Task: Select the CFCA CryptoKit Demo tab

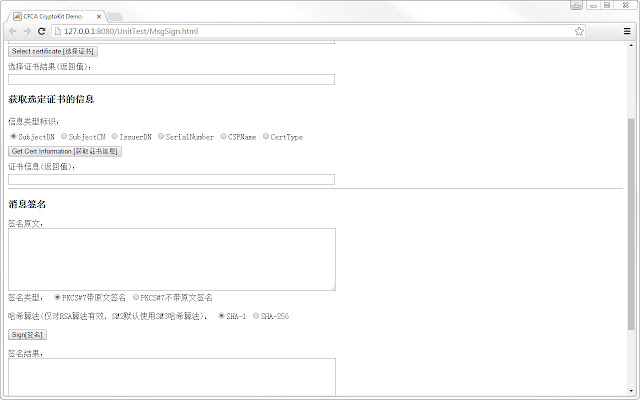Action: coord(57,17)
